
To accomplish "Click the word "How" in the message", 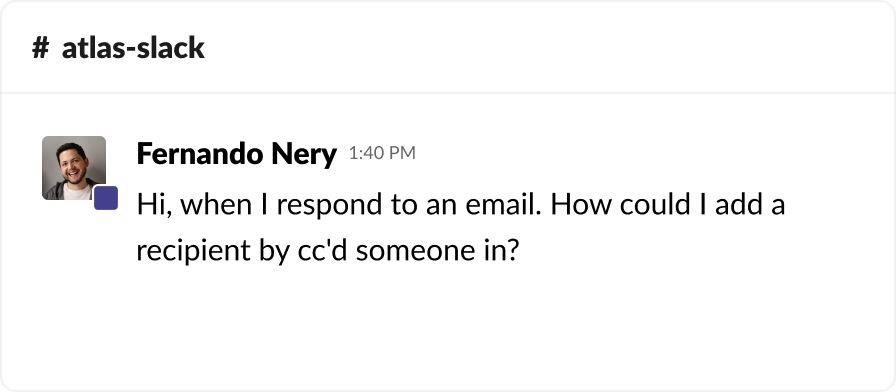I will tap(581, 205).
